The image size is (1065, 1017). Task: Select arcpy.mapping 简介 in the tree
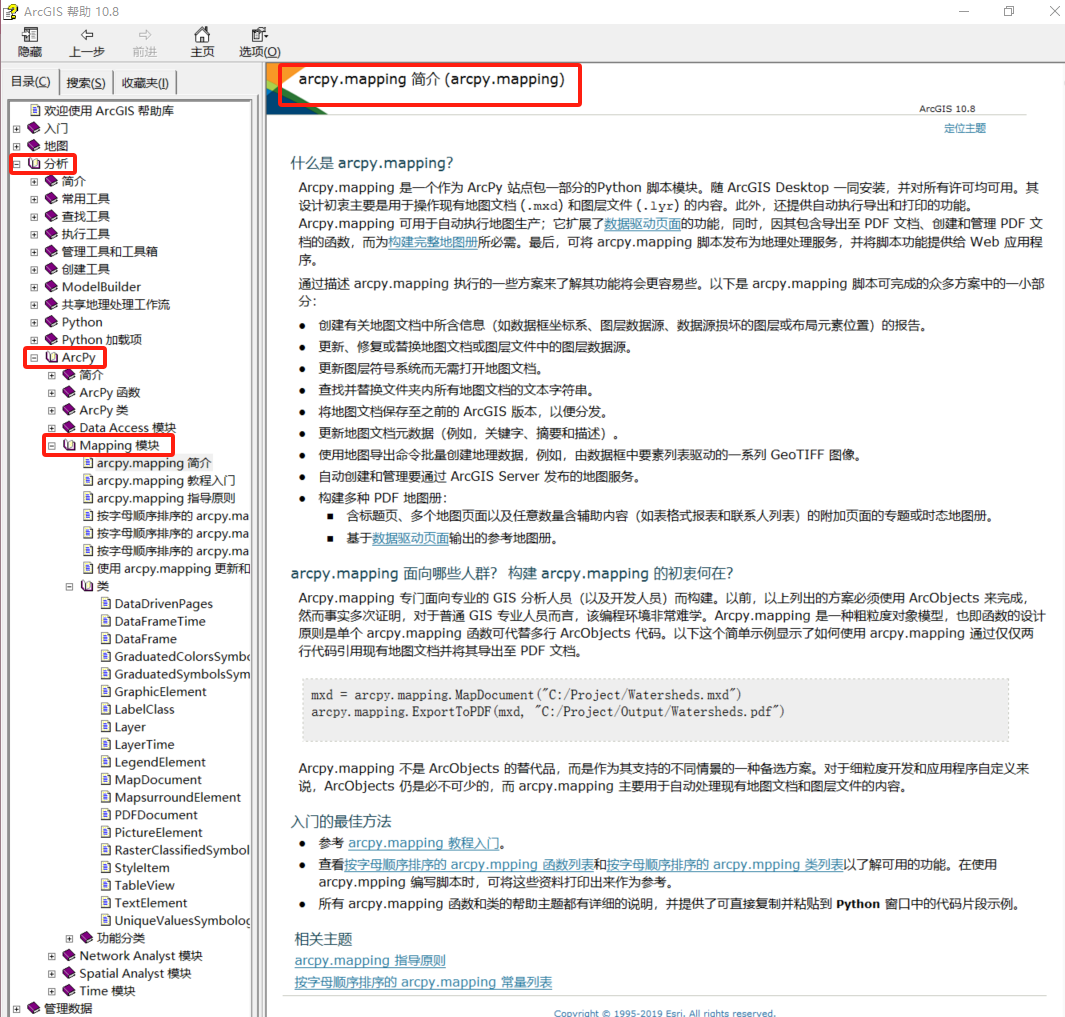[154, 463]
